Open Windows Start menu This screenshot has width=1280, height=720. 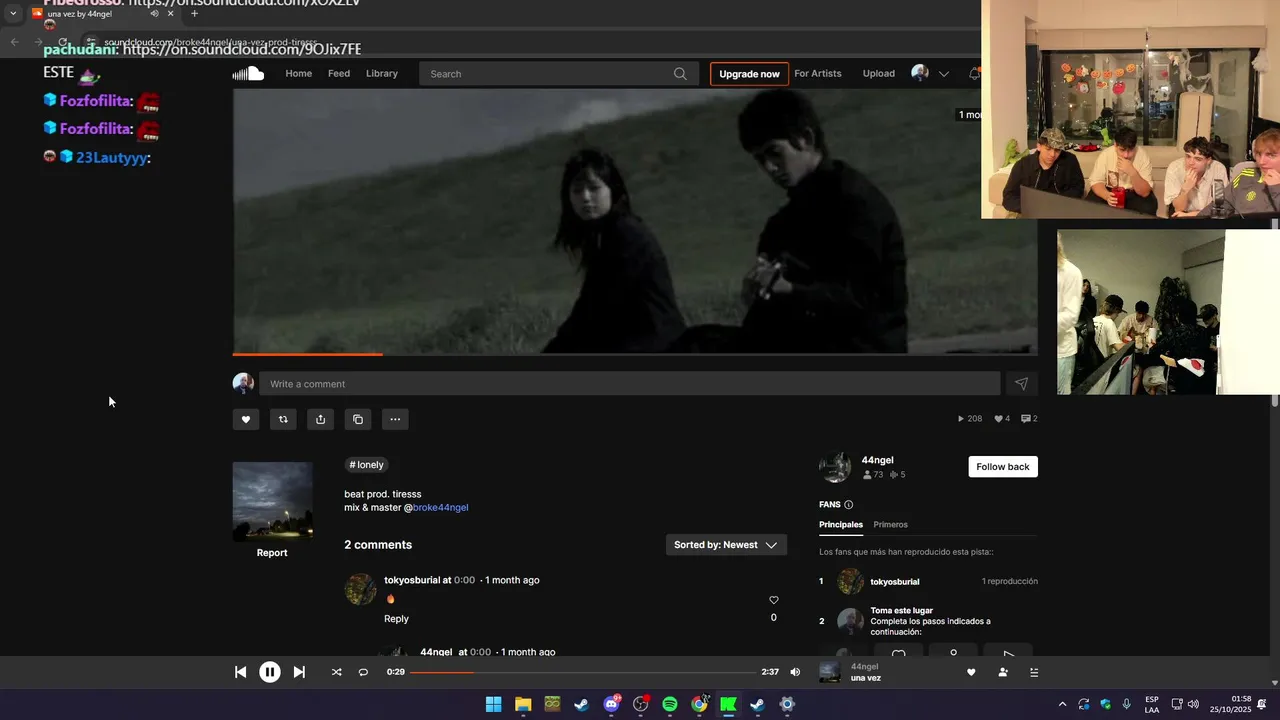tap(493, 704)
